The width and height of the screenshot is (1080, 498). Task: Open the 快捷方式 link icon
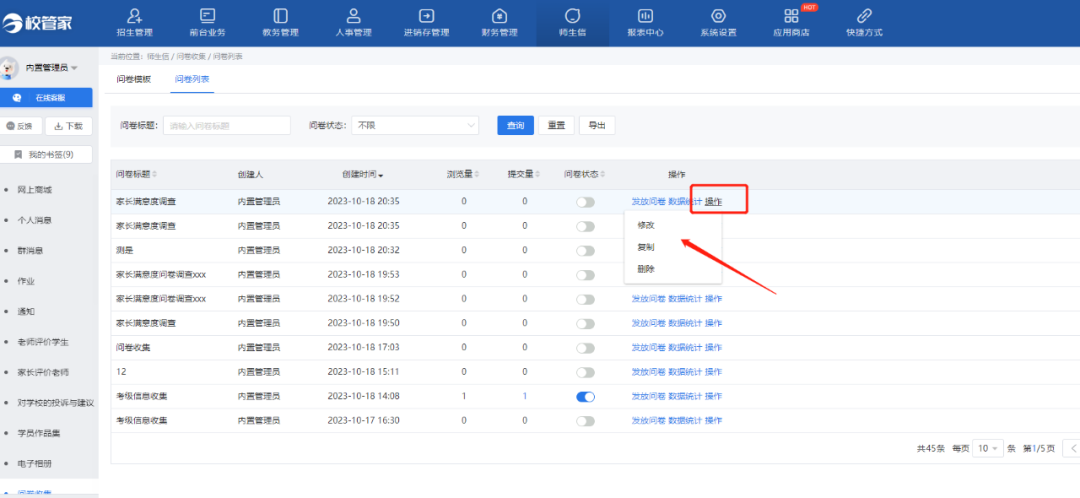coord(864,16)
